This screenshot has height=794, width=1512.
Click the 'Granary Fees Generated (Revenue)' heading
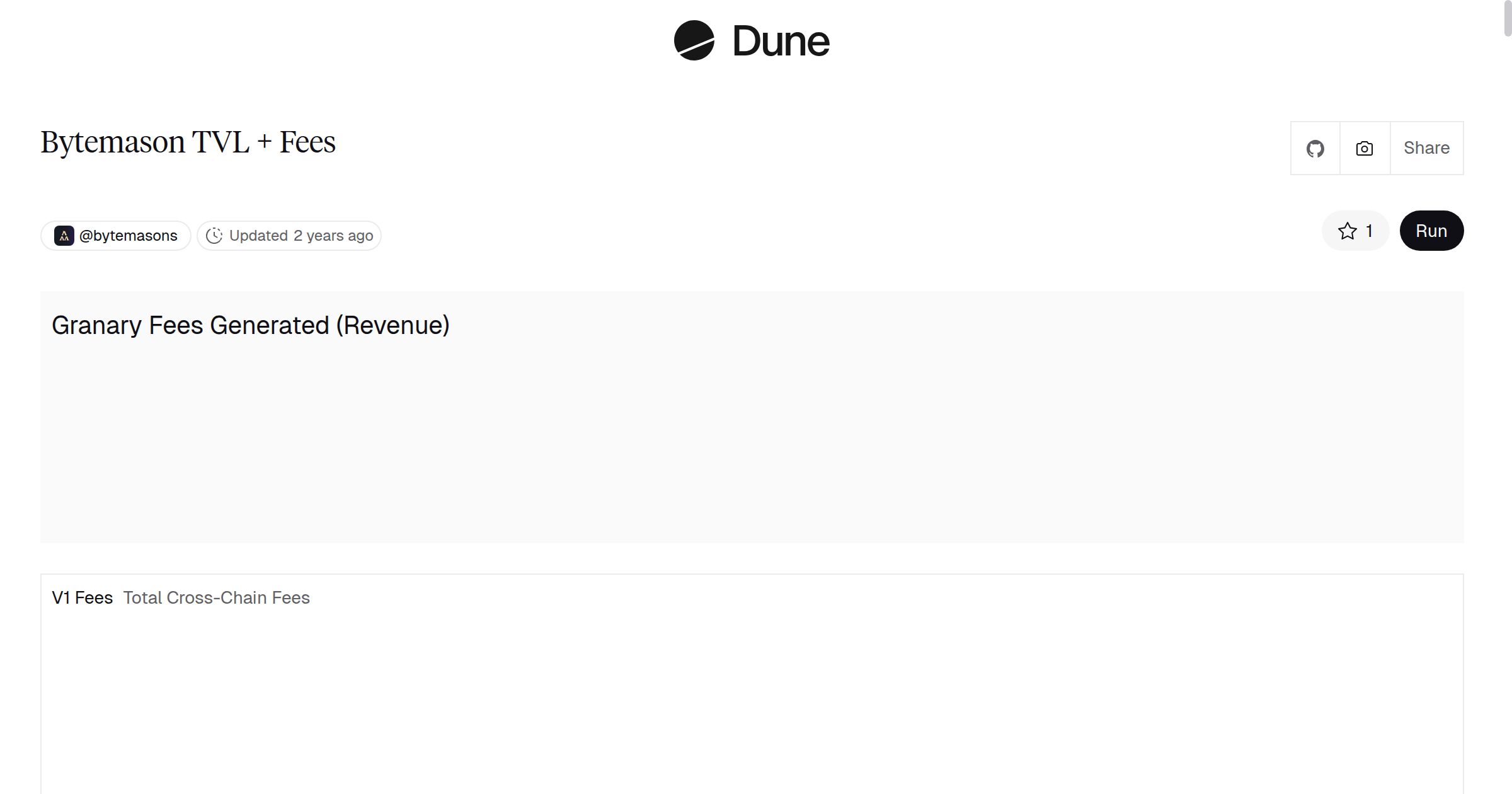coord(250,325)
